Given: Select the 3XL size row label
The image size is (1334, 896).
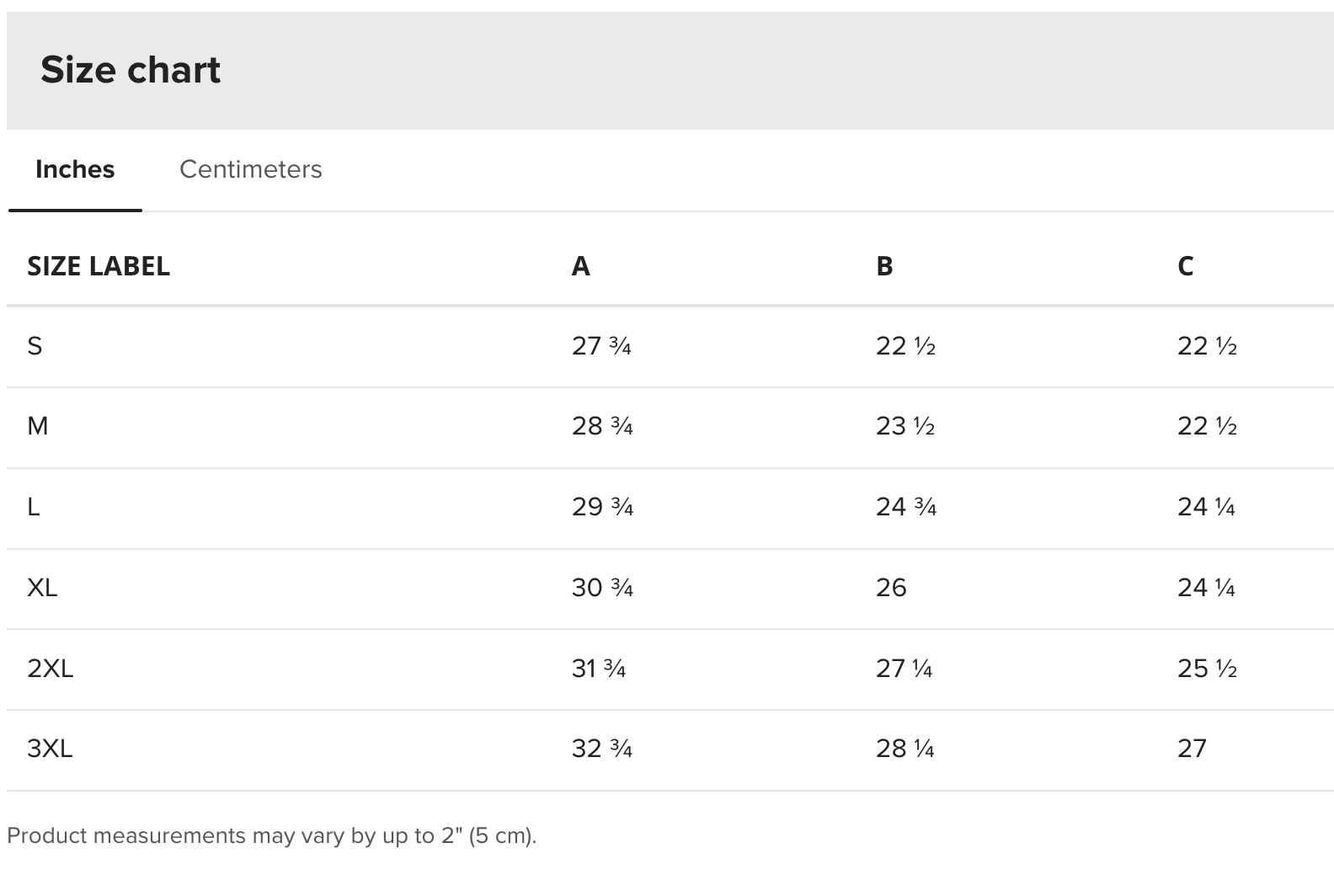Looking at the screenshot, I should (50, 749).
